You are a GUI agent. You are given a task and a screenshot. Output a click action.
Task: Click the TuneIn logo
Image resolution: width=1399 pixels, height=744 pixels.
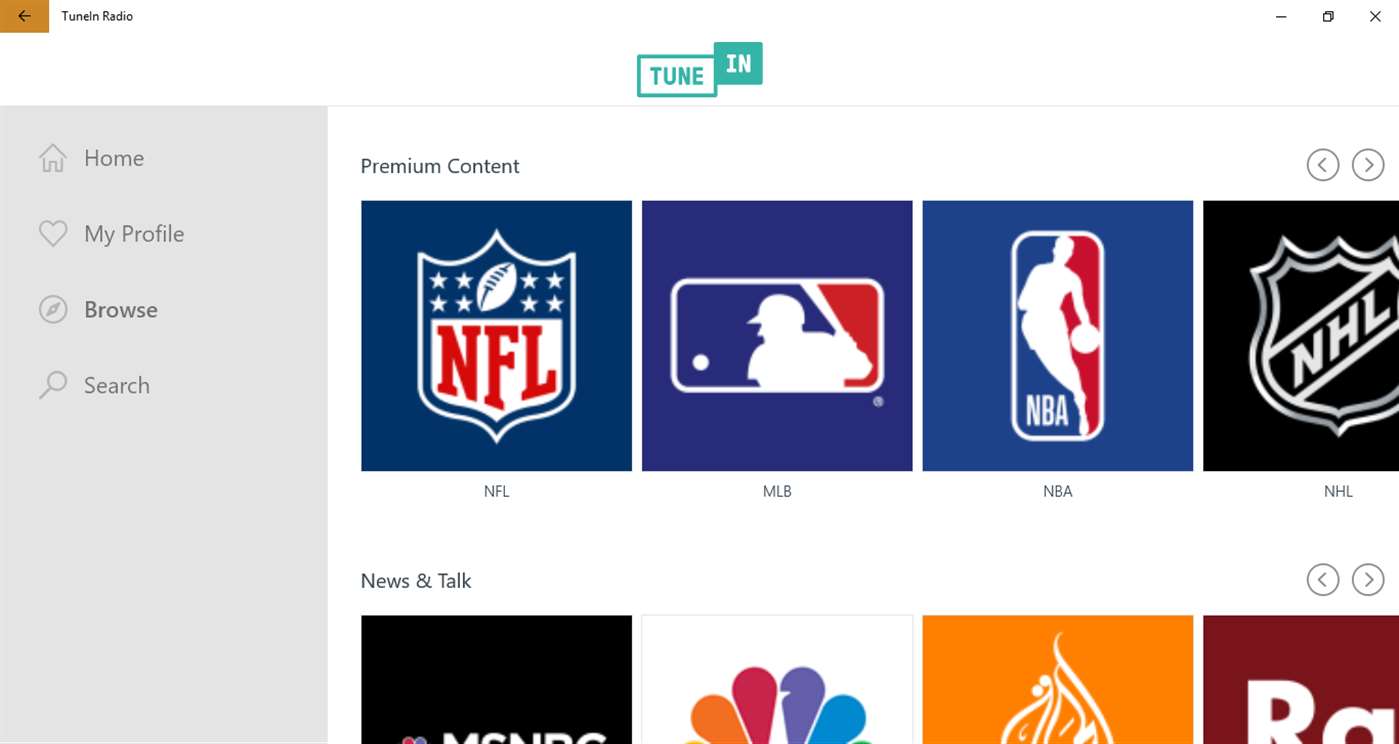click(x=699, y=69)
